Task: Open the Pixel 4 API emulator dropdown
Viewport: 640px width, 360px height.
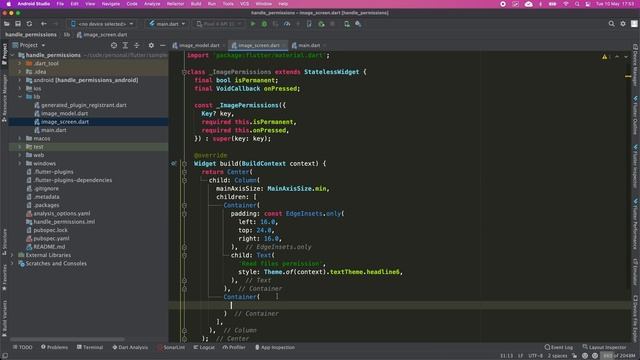Action: tap(219, 24)
